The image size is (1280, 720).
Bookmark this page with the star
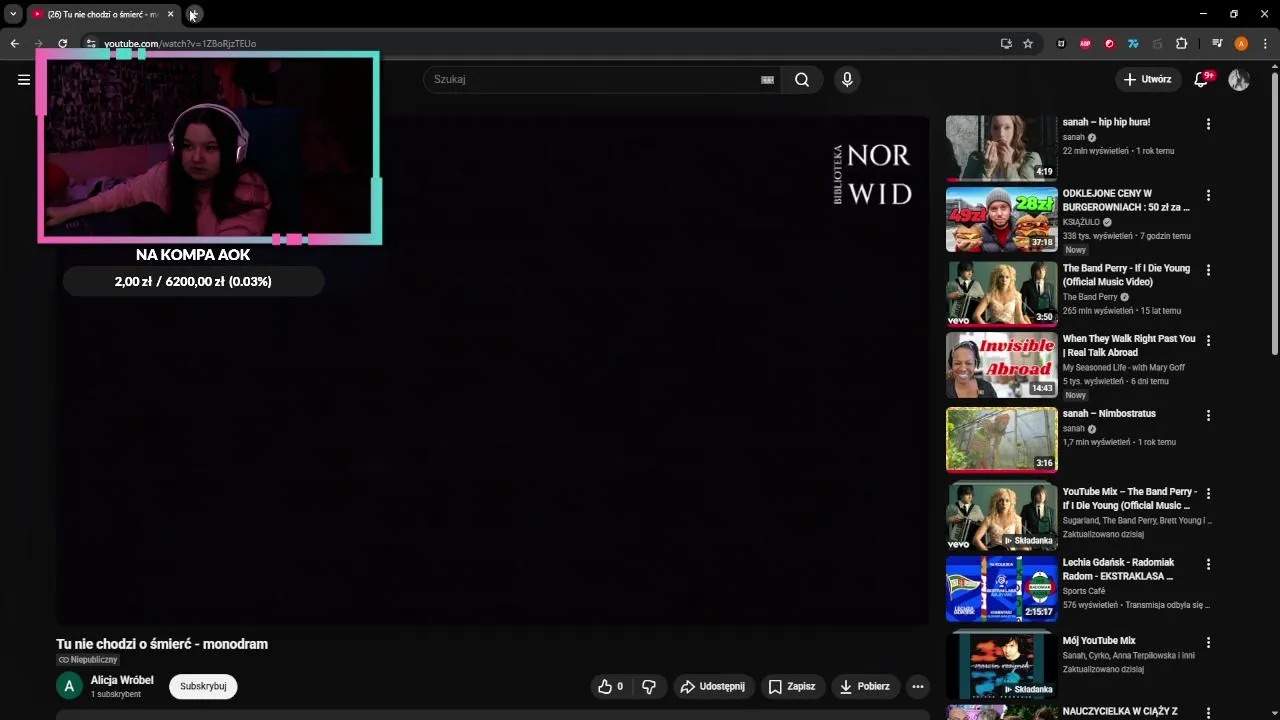1028,44
